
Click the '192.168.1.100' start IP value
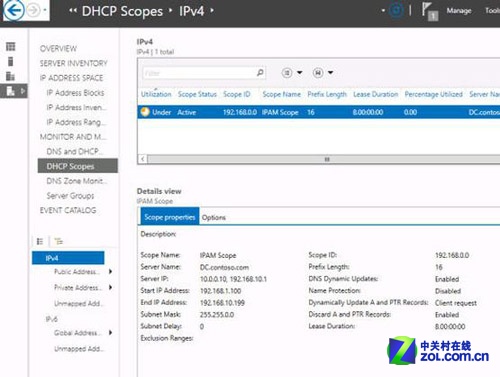pos(220,291)
